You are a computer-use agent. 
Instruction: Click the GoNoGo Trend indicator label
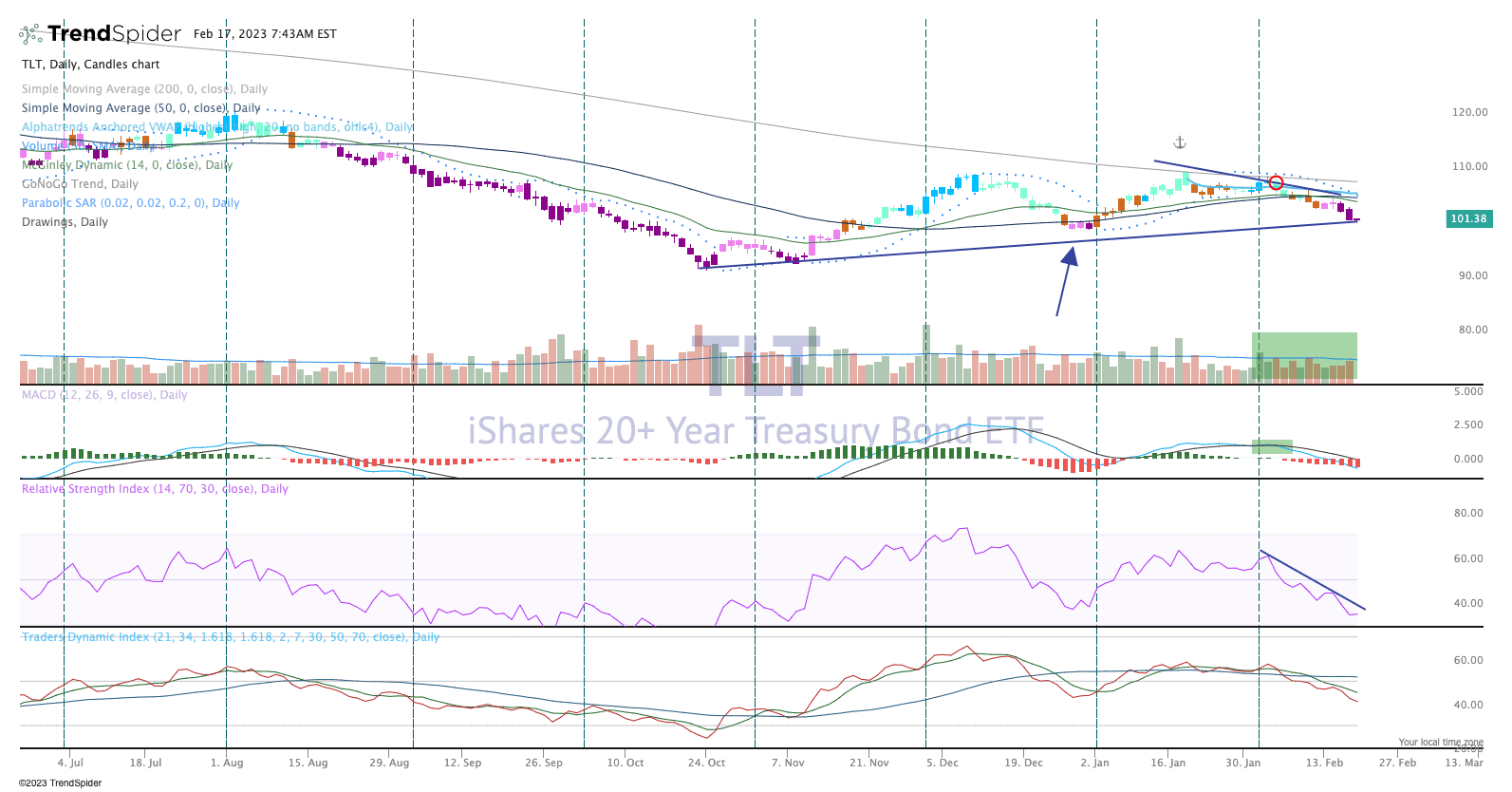(80, 184)
